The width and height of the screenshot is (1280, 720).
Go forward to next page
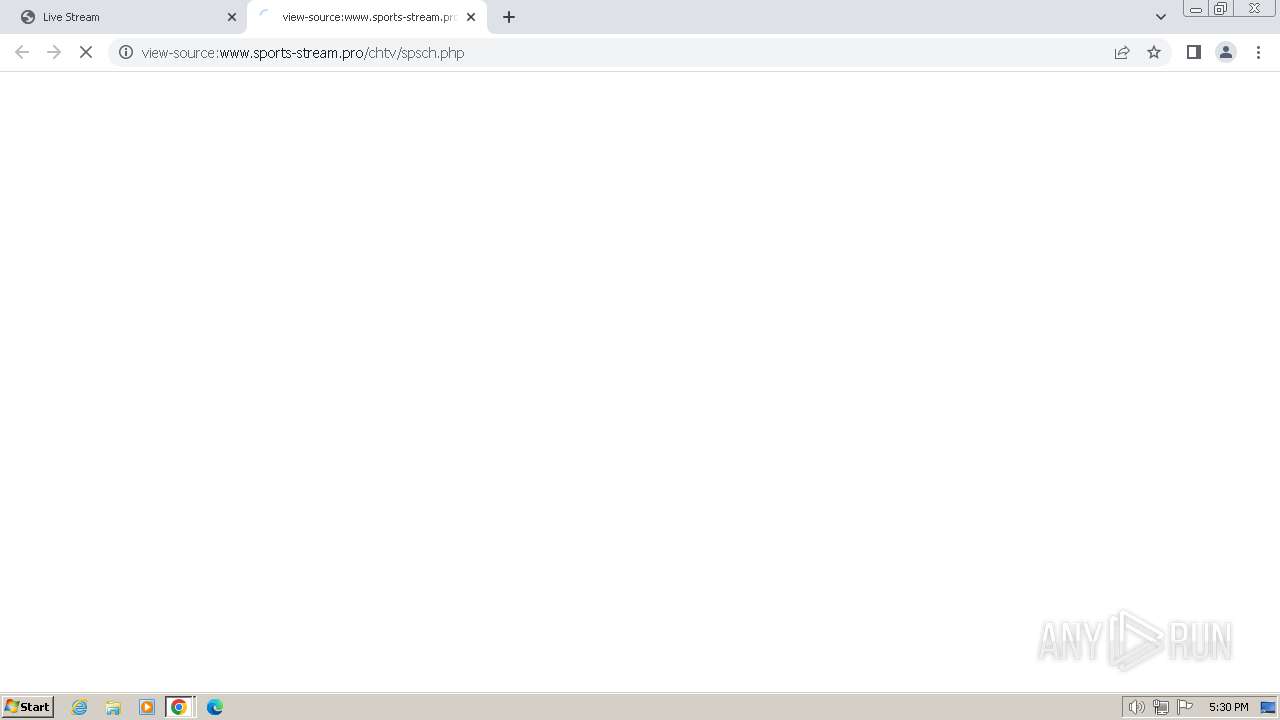click(54, 52)
